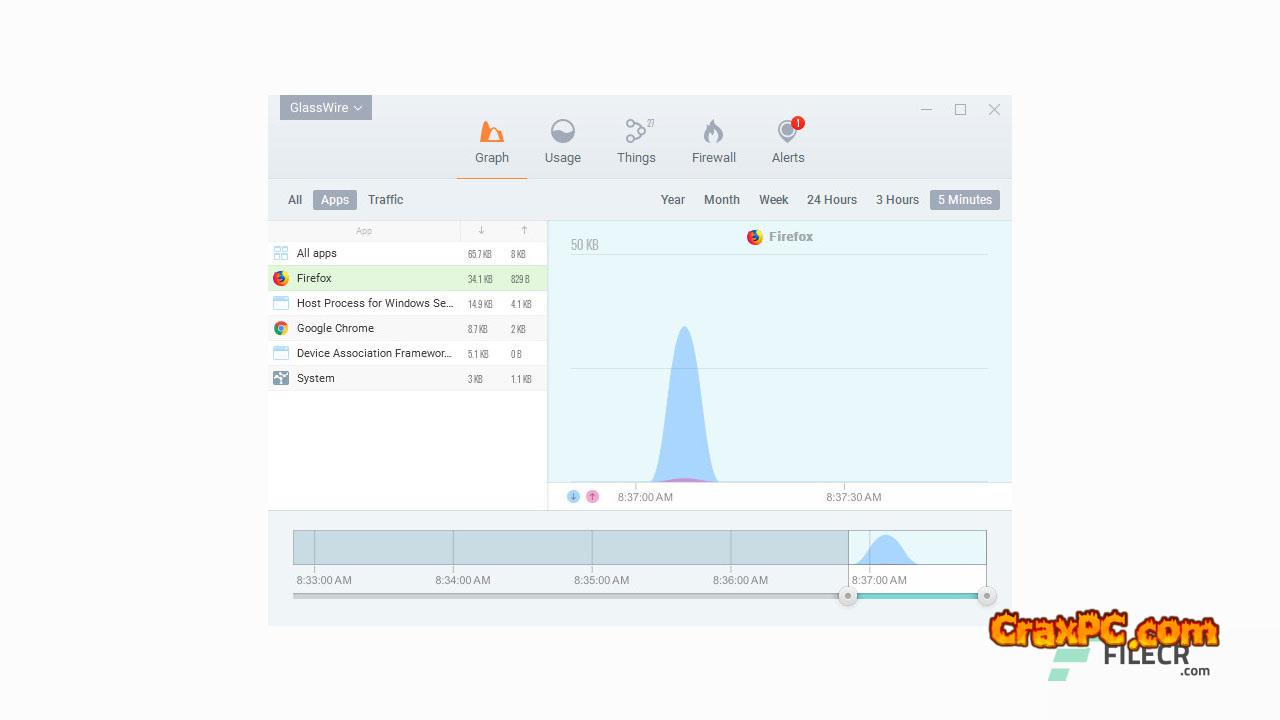This screenshot has height=720, width=1280.
Task: Click the All apps grid icon
Action: point(281,253)
